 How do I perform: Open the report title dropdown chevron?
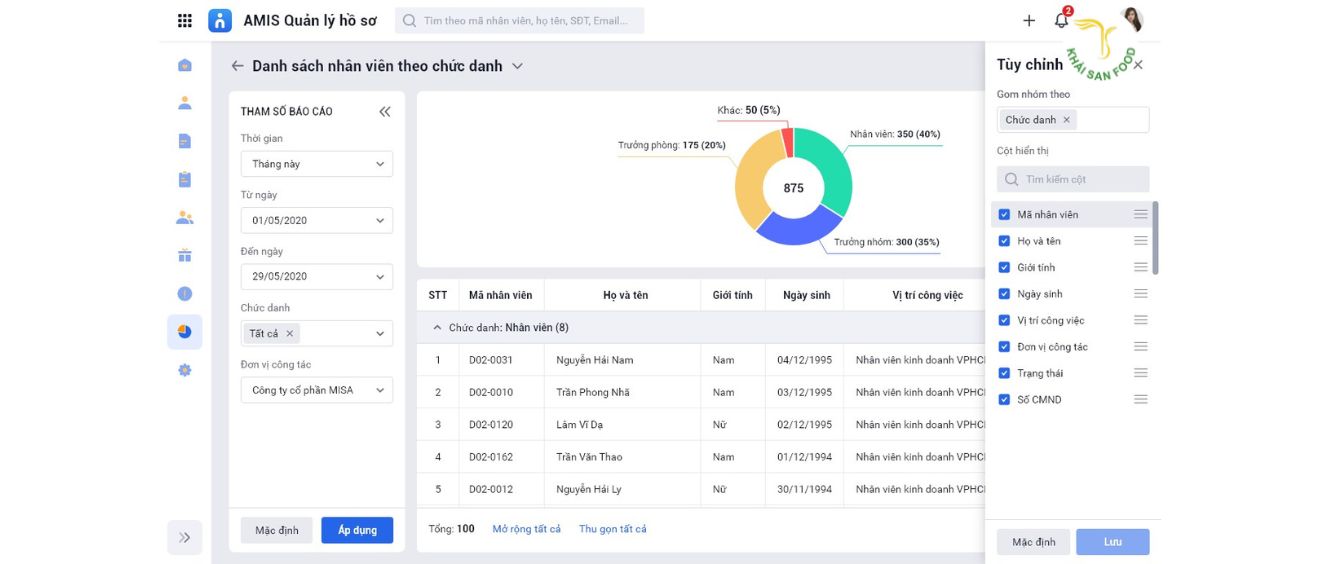(x=517, y=66)
